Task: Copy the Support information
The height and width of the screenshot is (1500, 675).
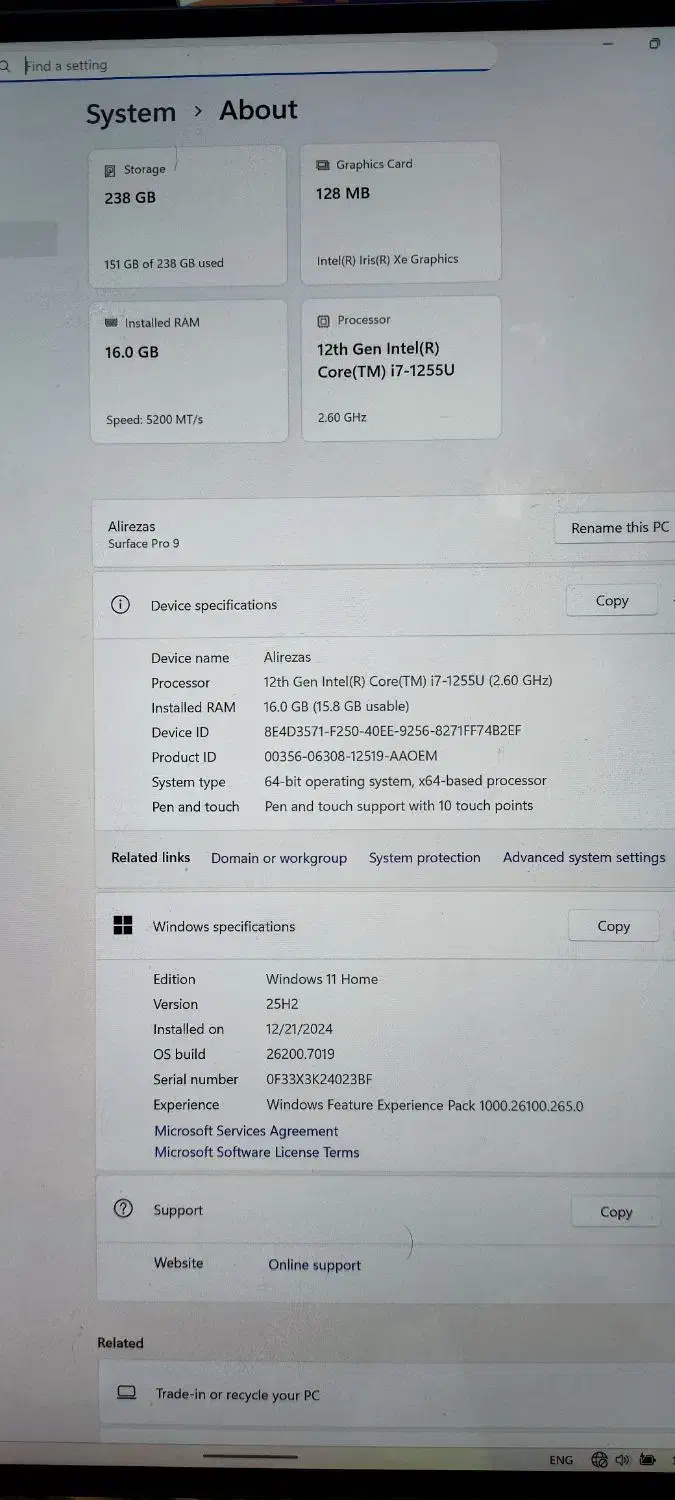Action: point(616,1212)
